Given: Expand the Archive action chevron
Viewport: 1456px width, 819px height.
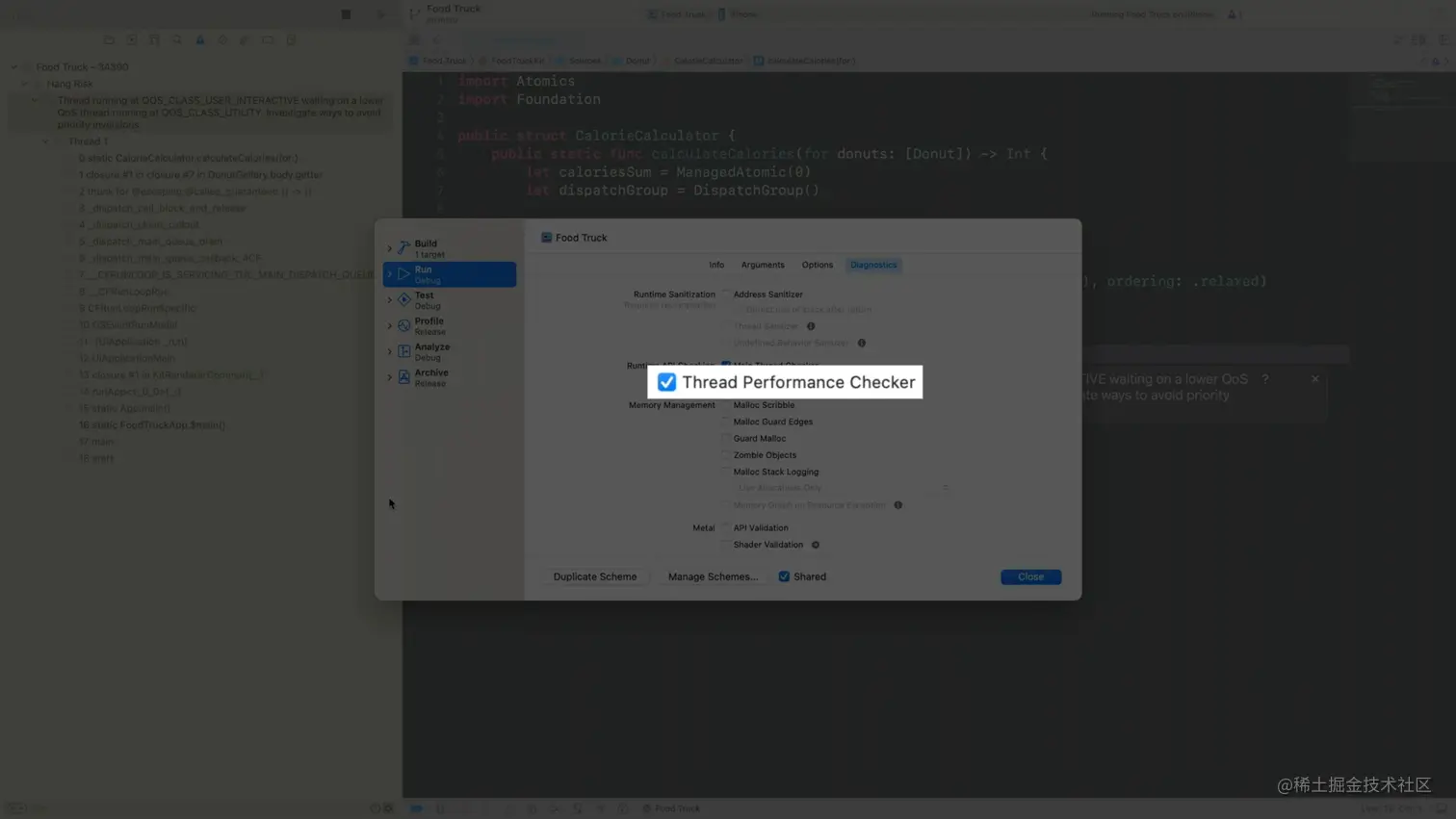Looking at the screenshot, I should 390,377.
